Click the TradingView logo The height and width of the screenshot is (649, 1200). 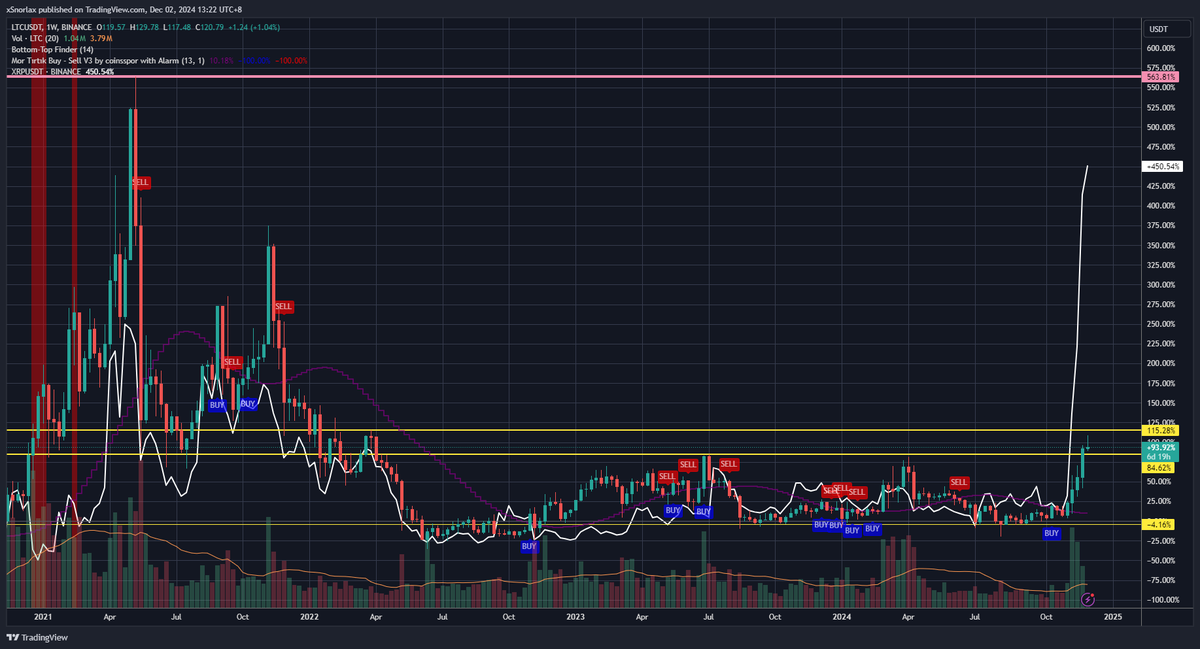[37, 637]
